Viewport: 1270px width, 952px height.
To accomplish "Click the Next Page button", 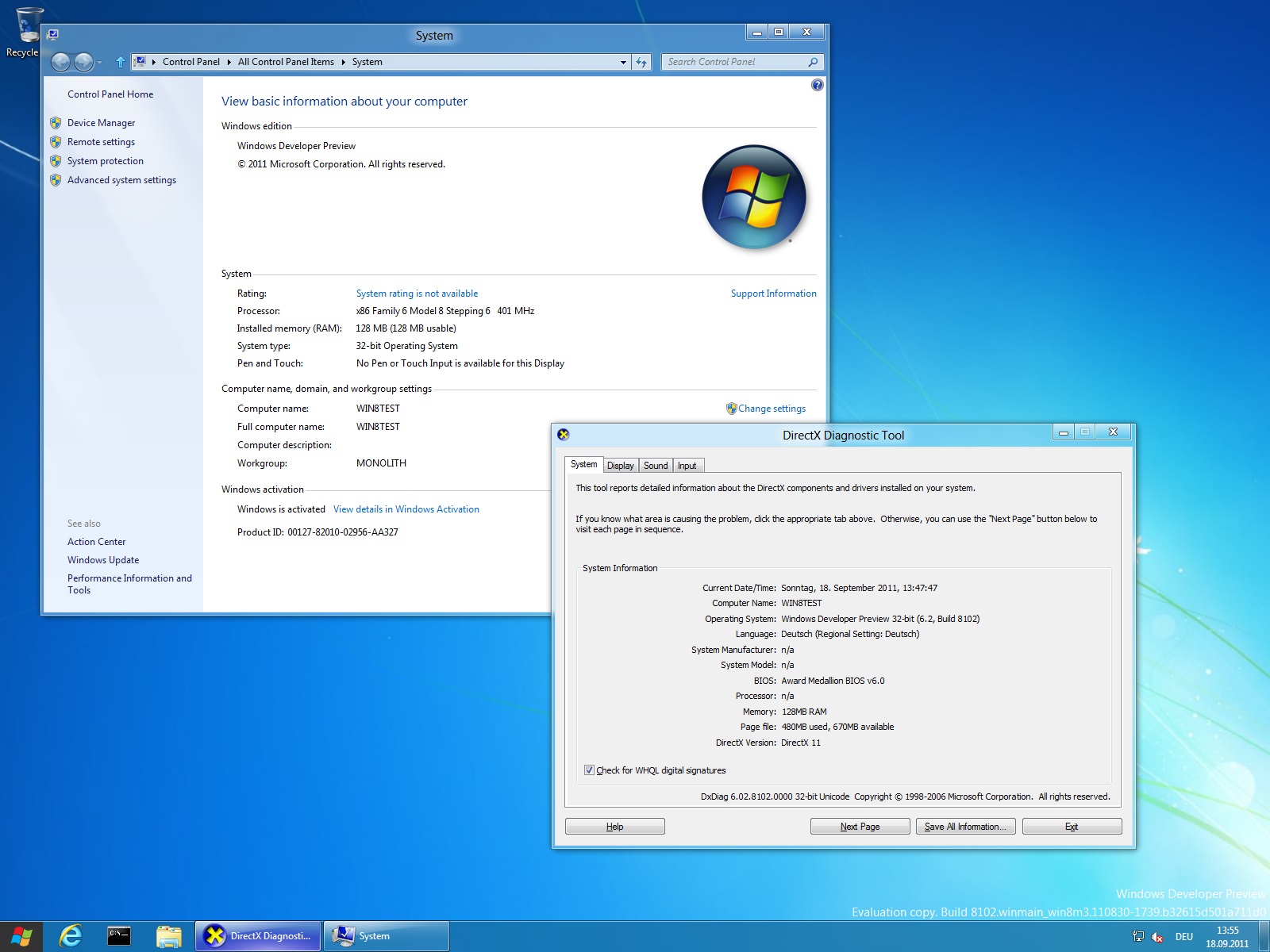I will (x=860, y=827).
